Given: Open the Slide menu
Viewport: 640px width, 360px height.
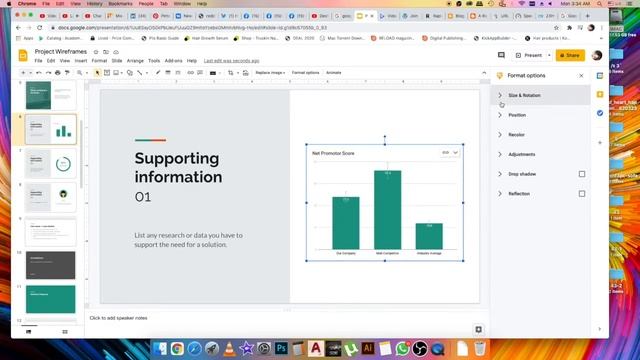Looking at the screenshot, I should (x=117, y=61).
